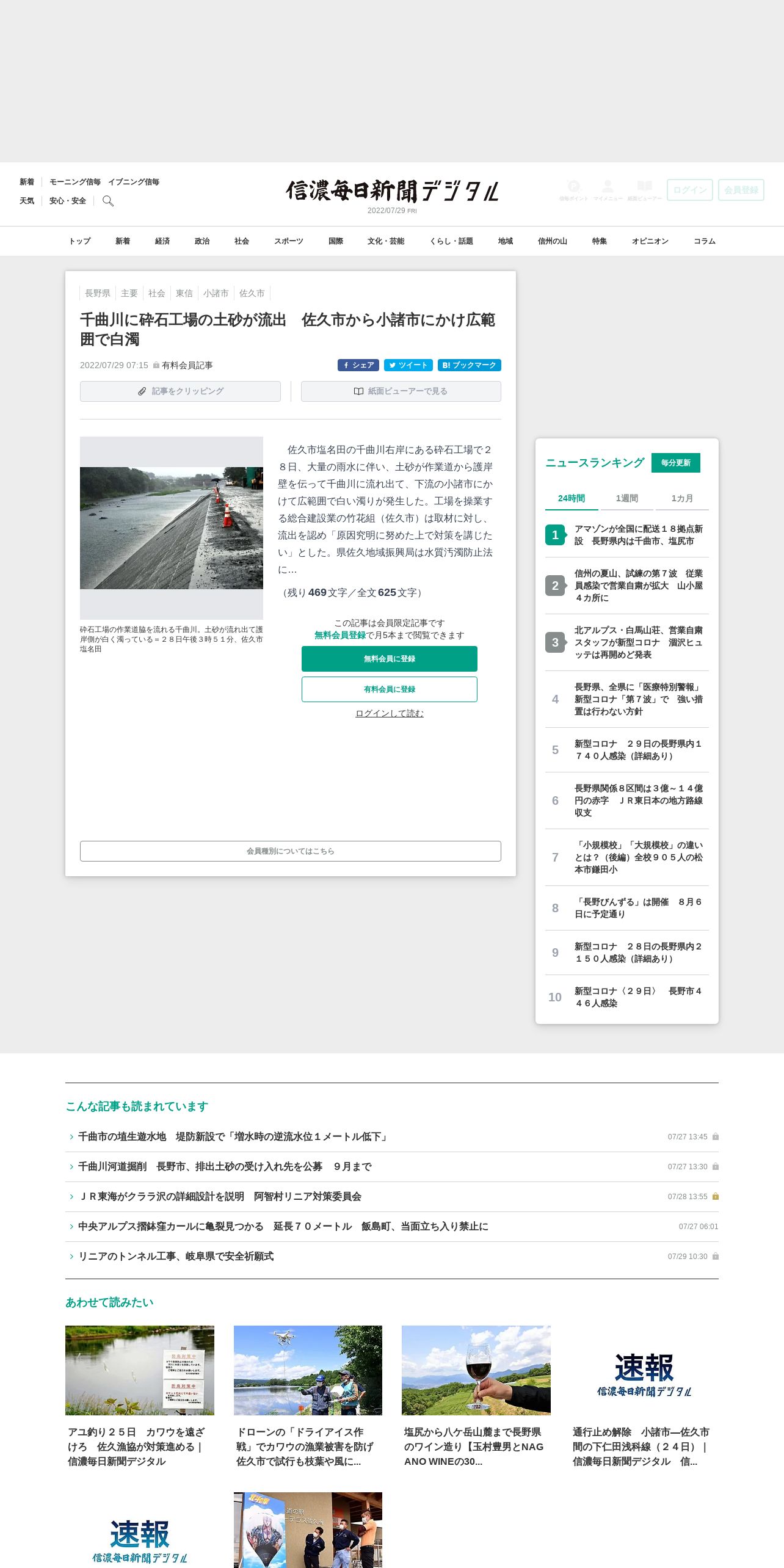Switch ranking to 24時間 tab

pyautogui.click(x=572, y=498)
